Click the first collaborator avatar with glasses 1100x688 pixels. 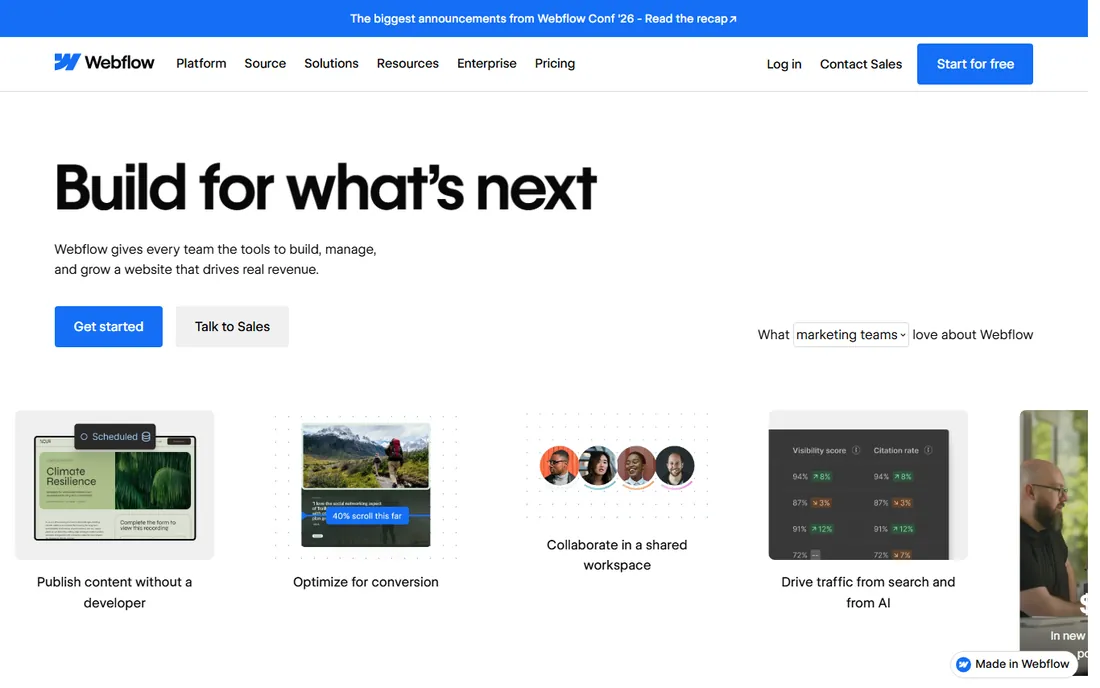(559, 465)
